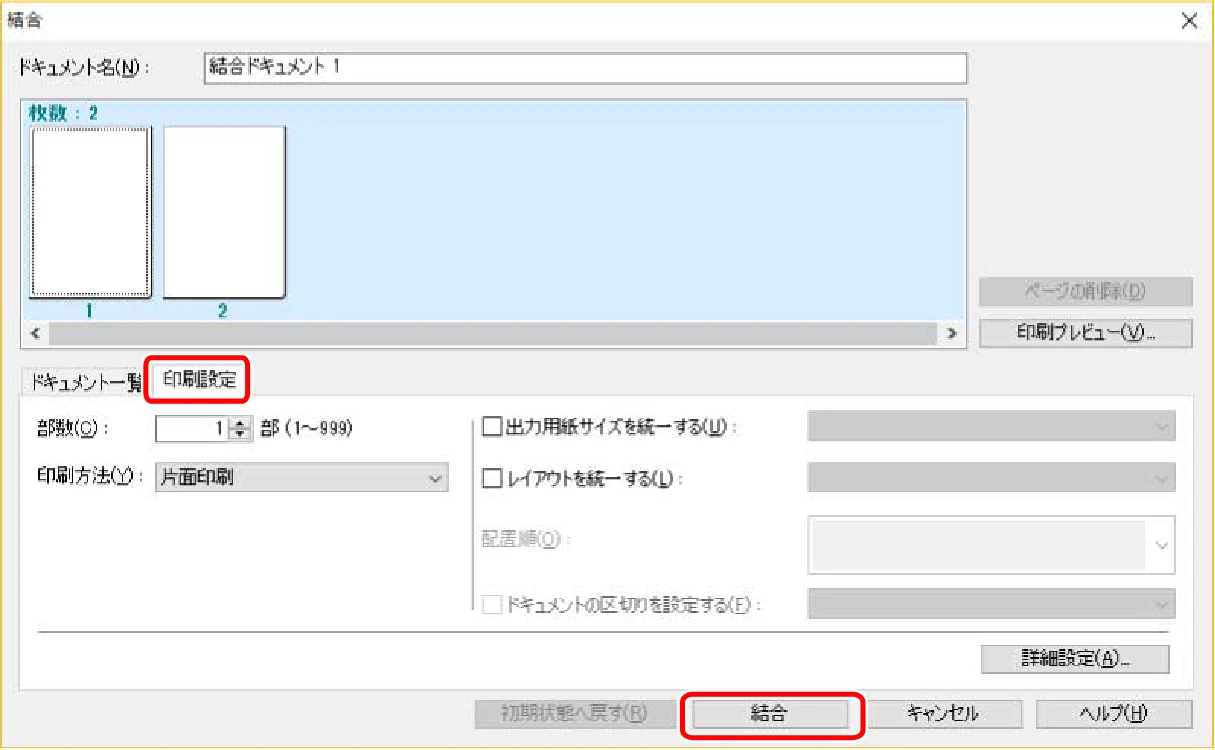Image resolution: width=1215 pixels, height=750 pixels.
Task: Click the horizontal scrollbar track of page list
Action: [493, 332]
